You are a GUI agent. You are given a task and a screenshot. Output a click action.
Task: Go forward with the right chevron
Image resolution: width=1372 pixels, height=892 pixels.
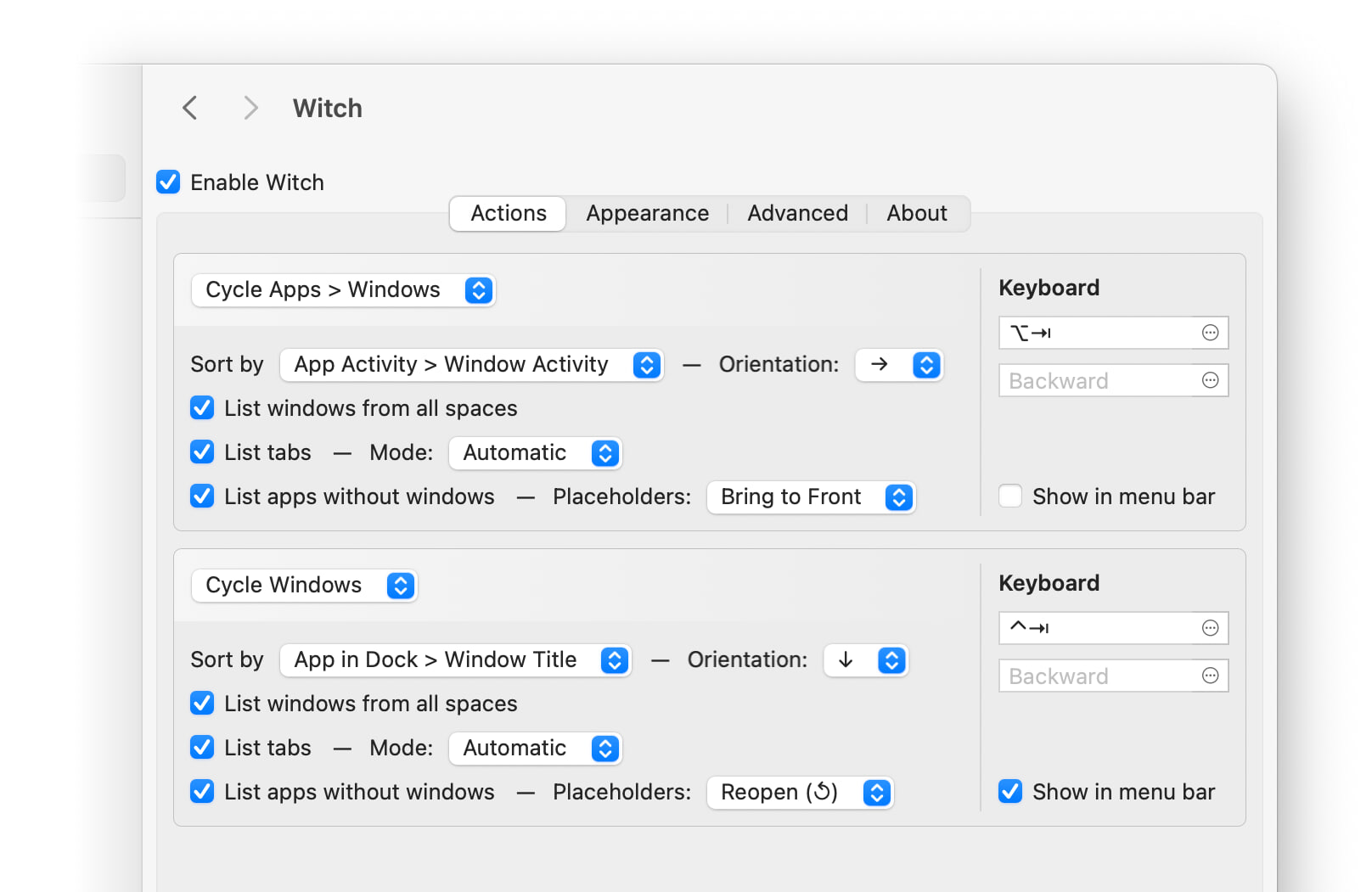250,108
